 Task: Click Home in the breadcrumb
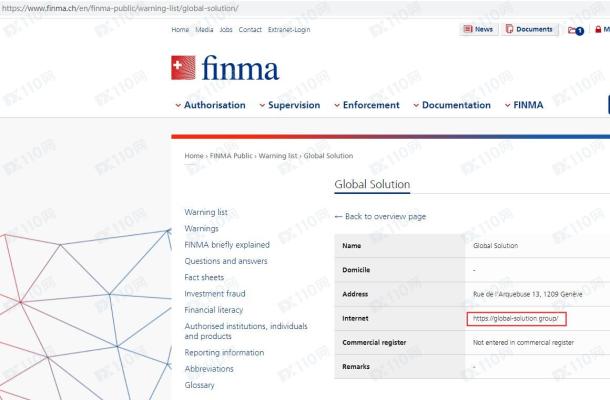point(194,156)
